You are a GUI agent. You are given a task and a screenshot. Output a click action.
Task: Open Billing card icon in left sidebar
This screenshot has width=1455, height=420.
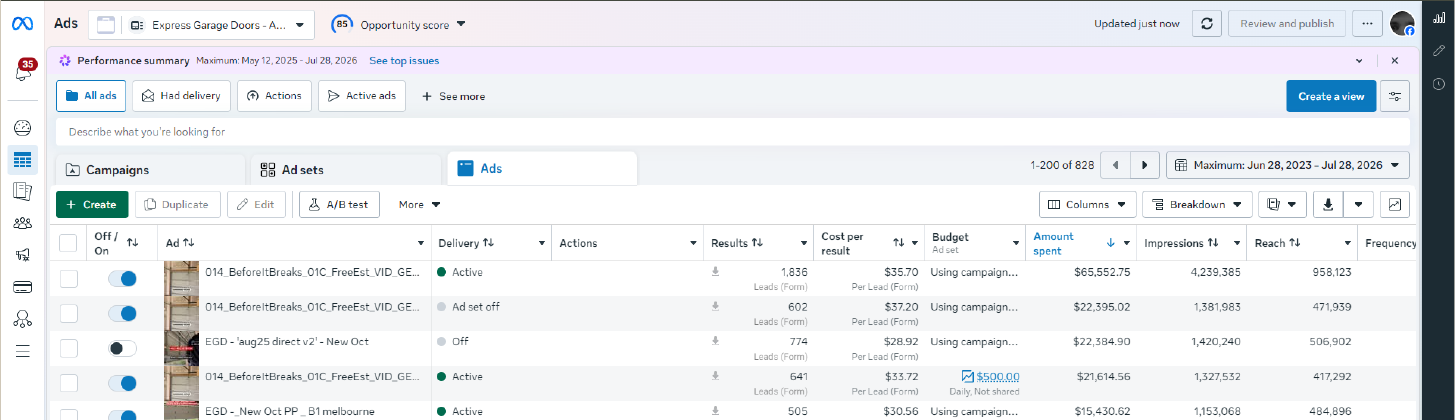22,287
